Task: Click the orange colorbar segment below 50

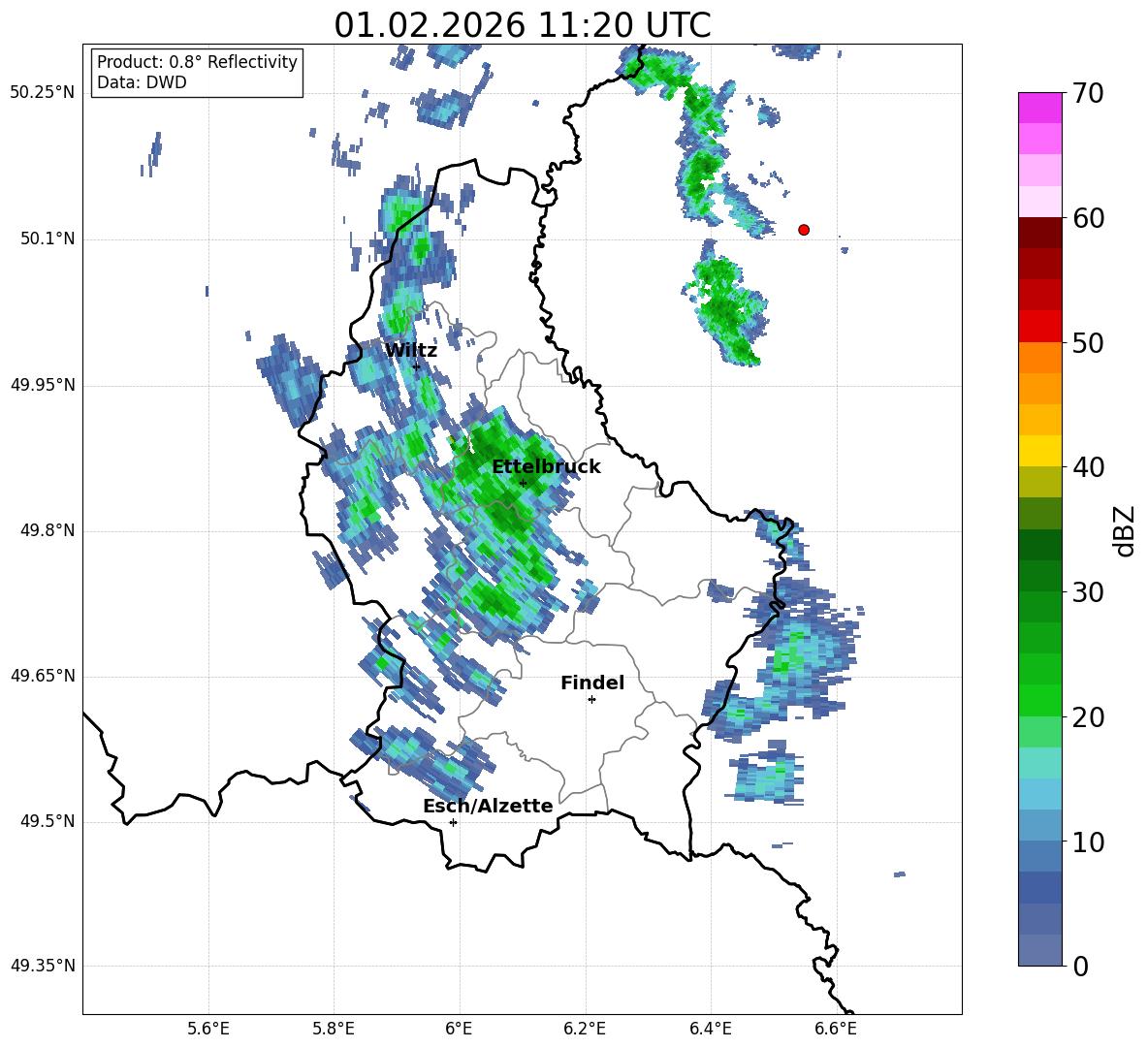Action: coord(1039,357)
